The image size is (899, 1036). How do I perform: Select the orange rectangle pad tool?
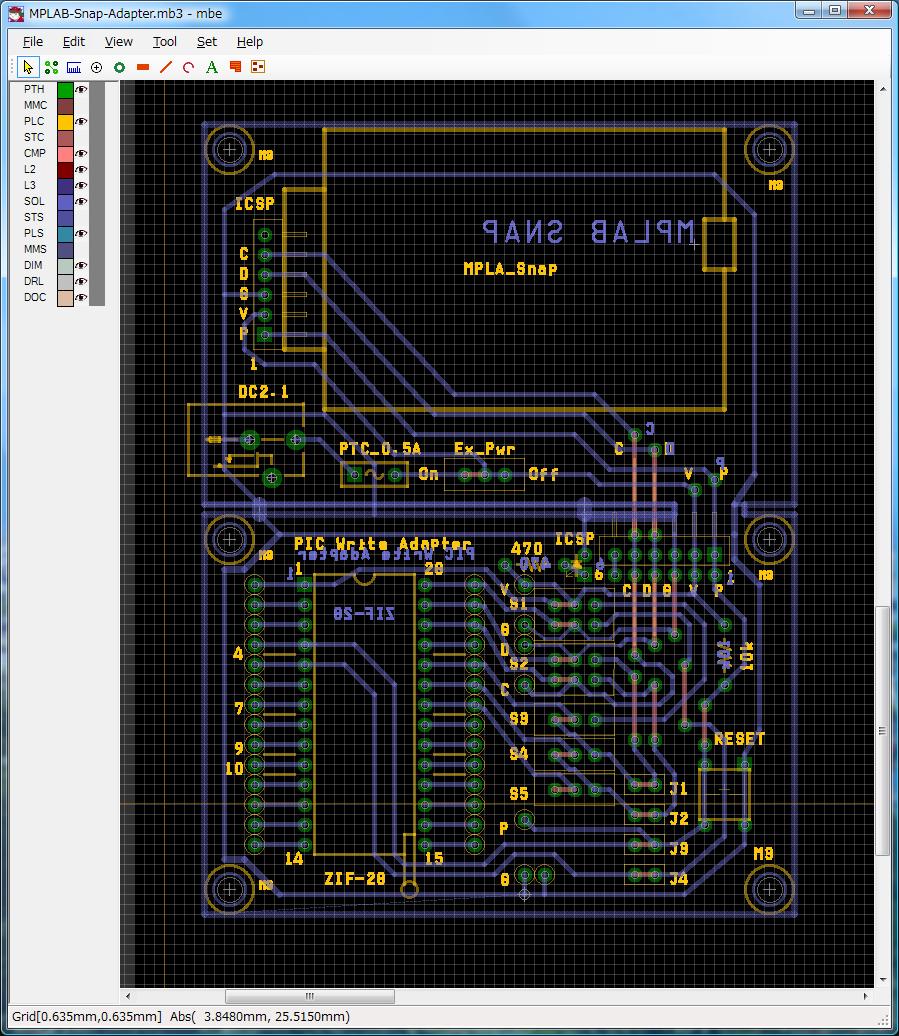point(143,67)
